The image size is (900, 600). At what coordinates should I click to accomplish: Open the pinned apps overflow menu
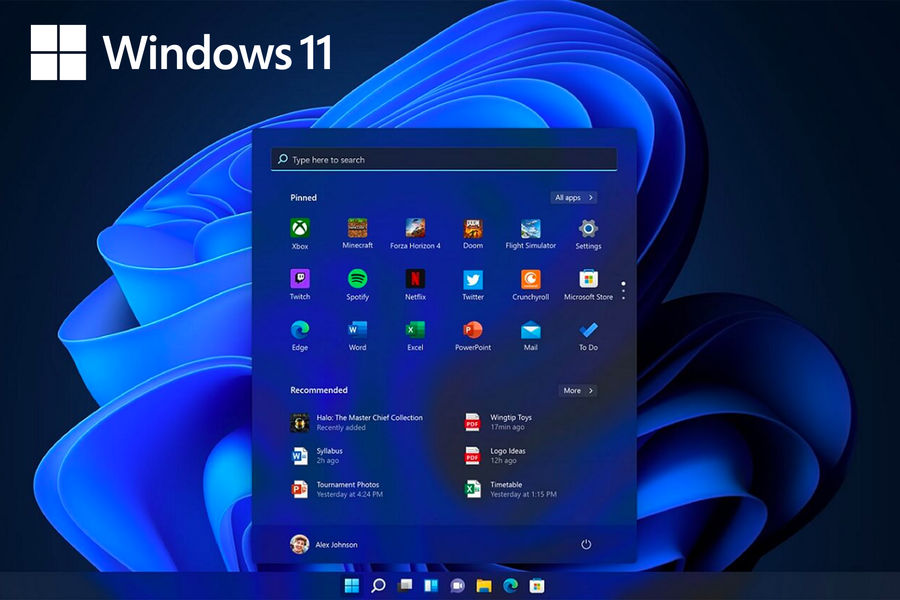tap(622, 289)
